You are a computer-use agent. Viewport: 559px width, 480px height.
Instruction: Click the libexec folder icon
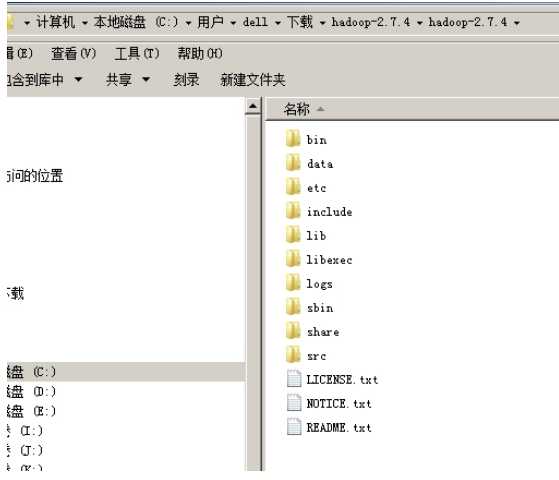pyautogui.click(x=293, y=259)
